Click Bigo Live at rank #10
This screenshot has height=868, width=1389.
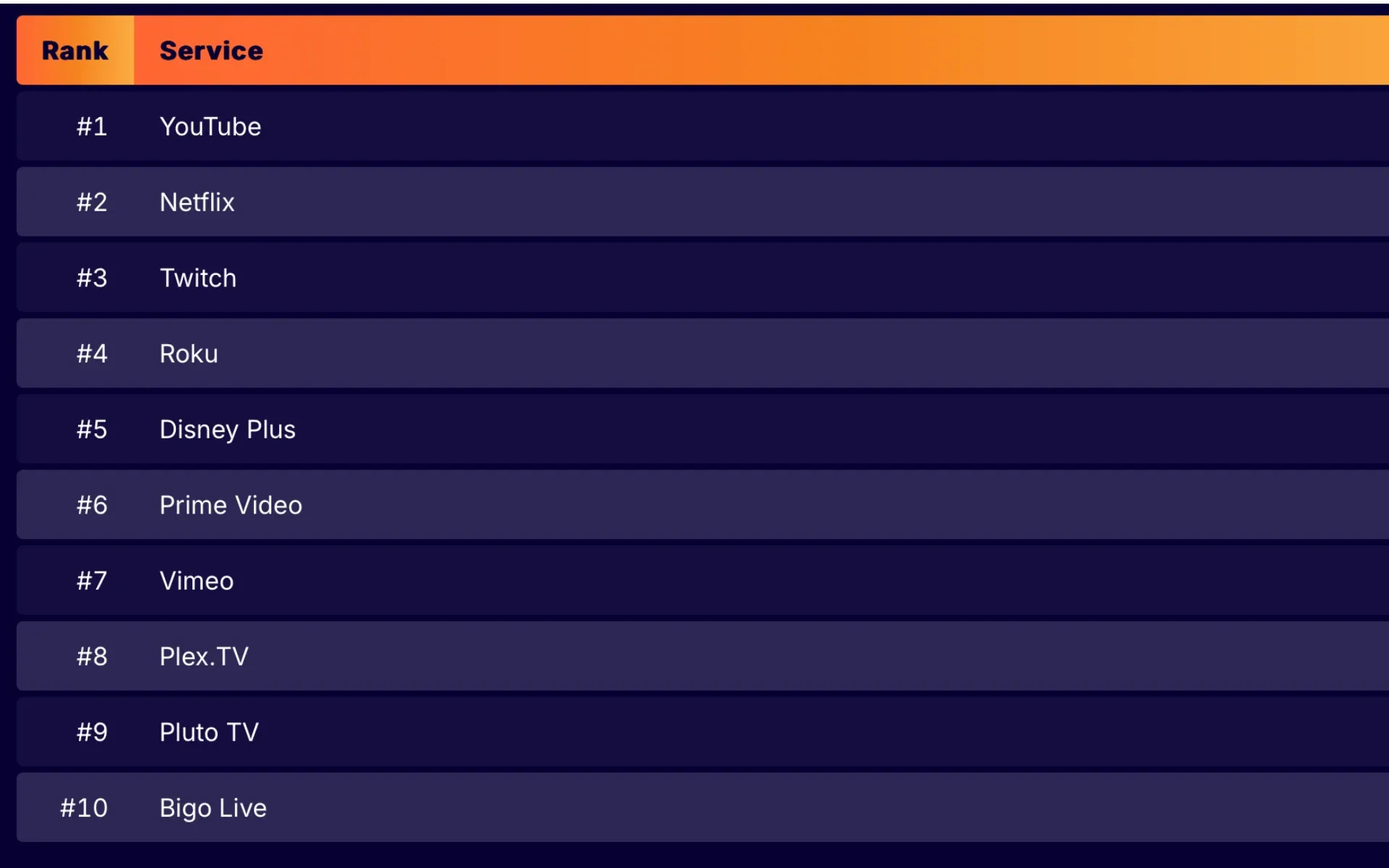[x=212, y=807]
